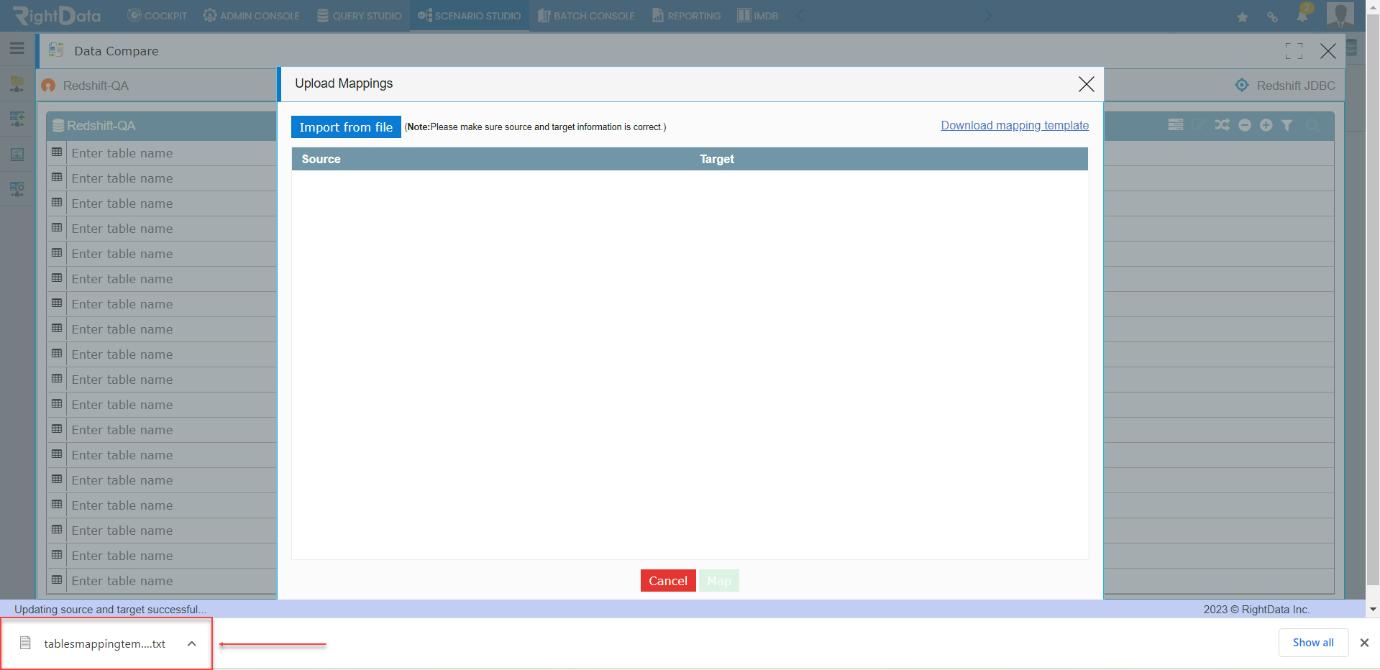Open the user profile avatar icon
The height and width of the screenshot is (670, 1380).
click(x=1338, y=14)
